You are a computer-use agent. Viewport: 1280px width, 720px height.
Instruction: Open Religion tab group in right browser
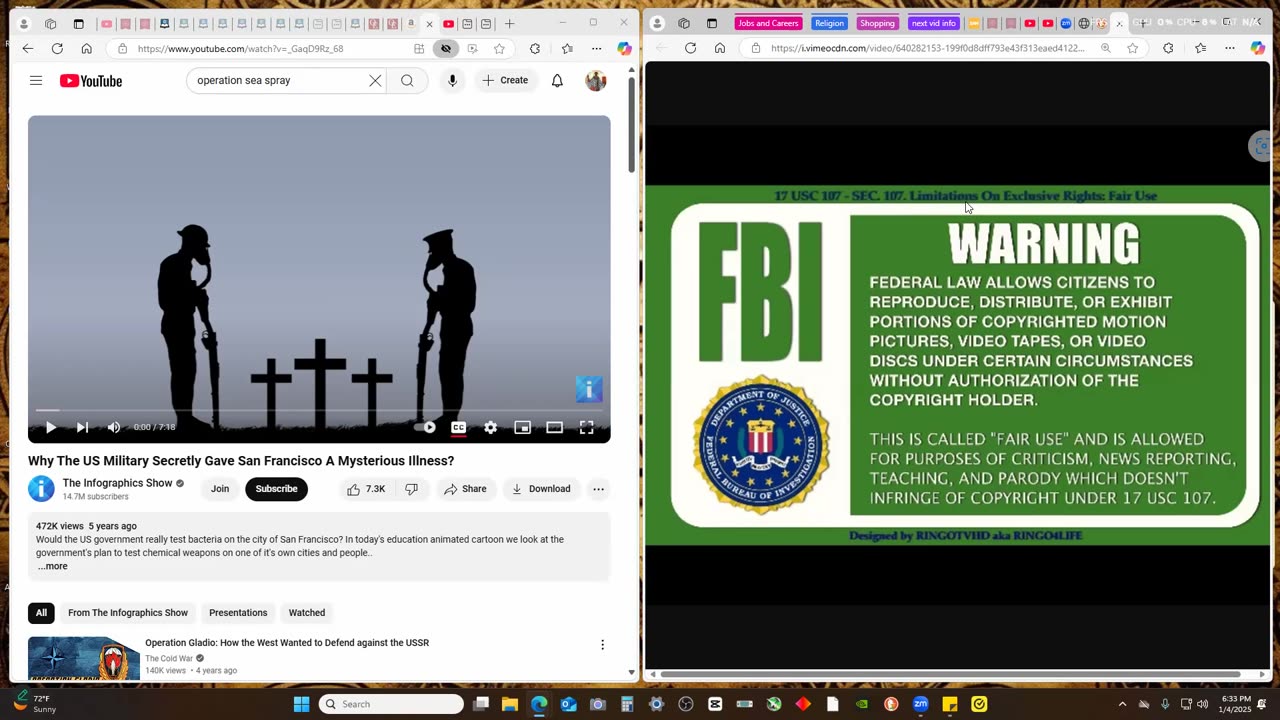pyautogui.click(x=829, y=23)
